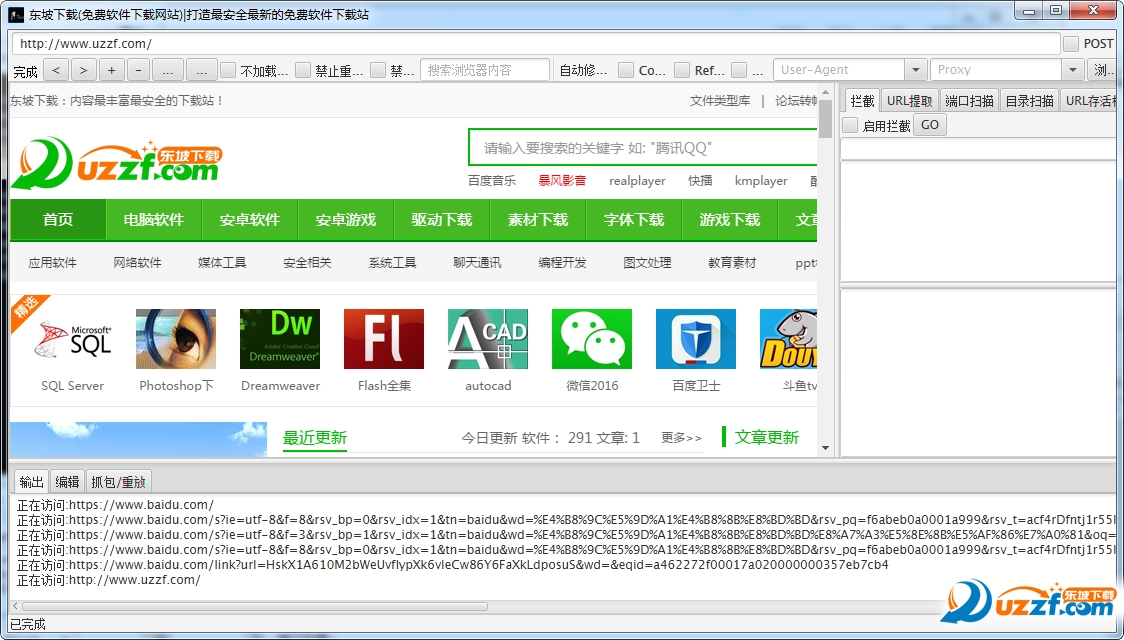Open the AutoCAD icon
The image size is (1124, 640).
tap(487, 339)
